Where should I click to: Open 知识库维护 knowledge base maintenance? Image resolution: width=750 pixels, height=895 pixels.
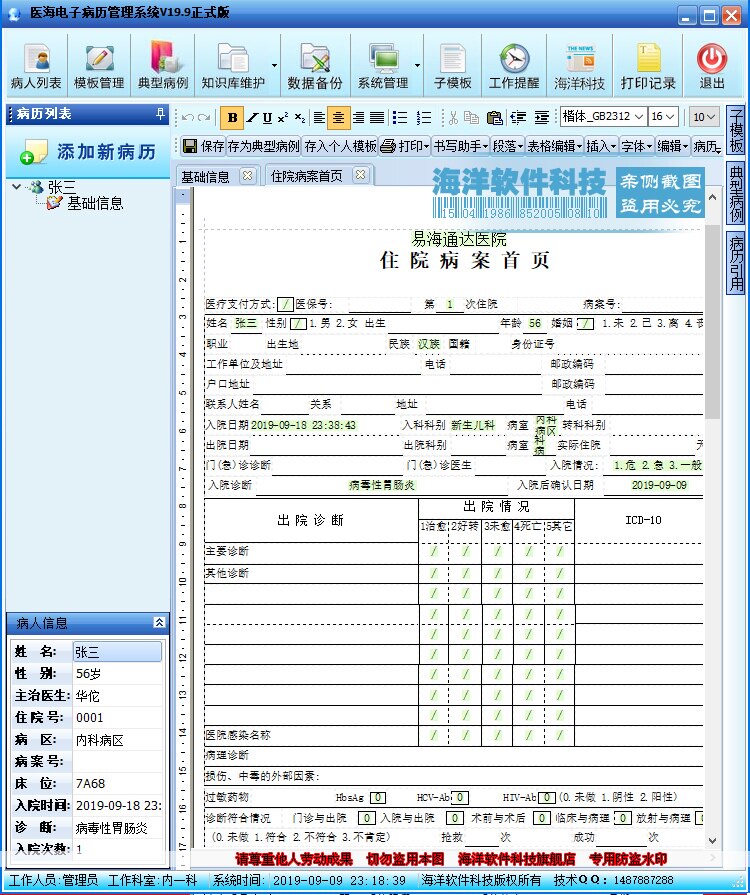pyautogui.click(x=233, y=66)
